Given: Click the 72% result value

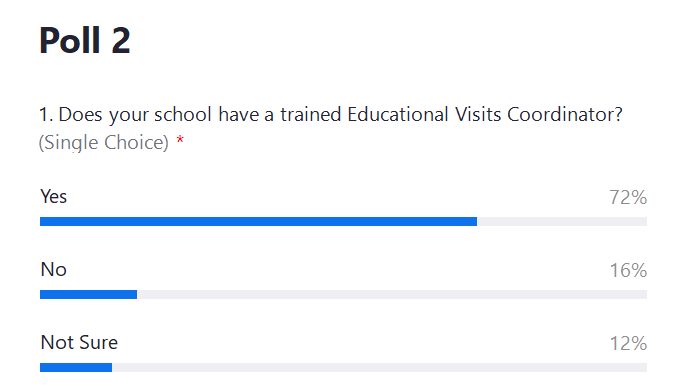Looking at the screenshot, I should 628,197.
